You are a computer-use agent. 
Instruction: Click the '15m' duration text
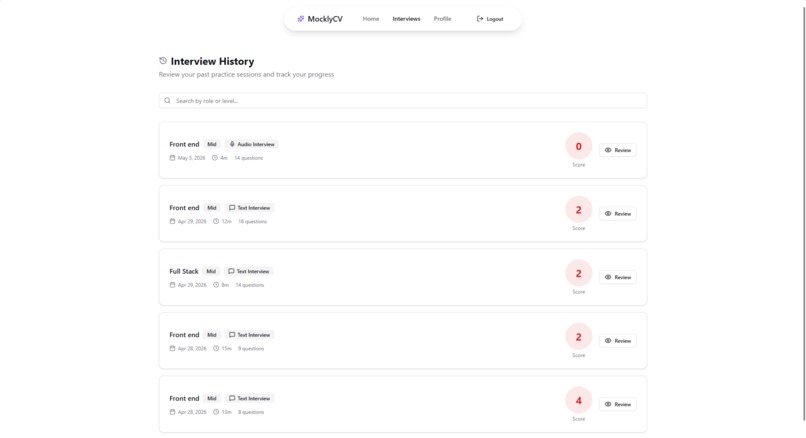pos(226,349)
